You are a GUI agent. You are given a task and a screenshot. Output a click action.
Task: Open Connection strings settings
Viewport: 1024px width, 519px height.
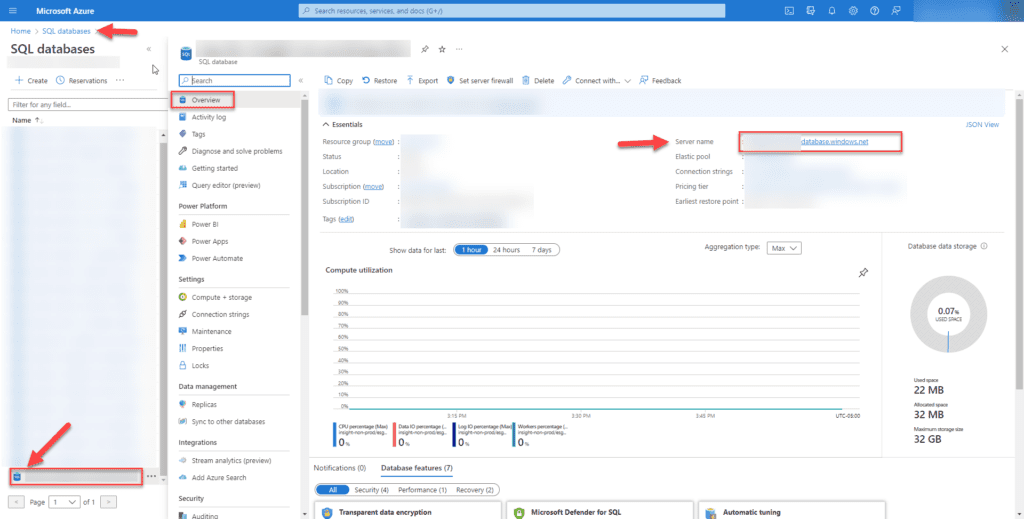tap(220, 314)
